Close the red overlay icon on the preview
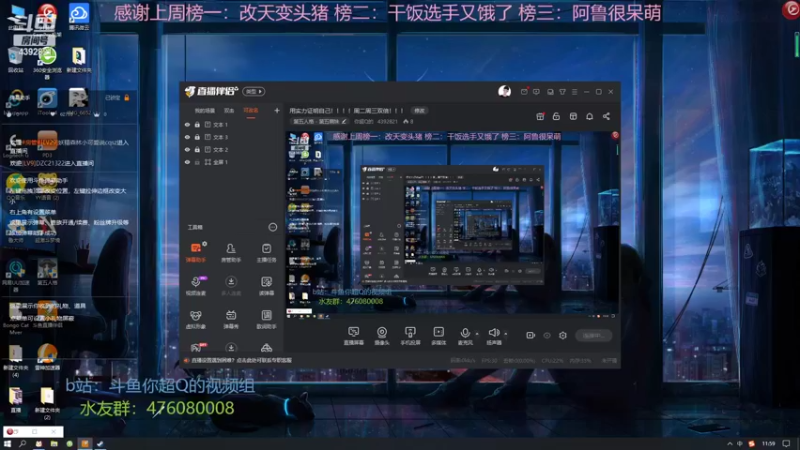 point(615,135)
